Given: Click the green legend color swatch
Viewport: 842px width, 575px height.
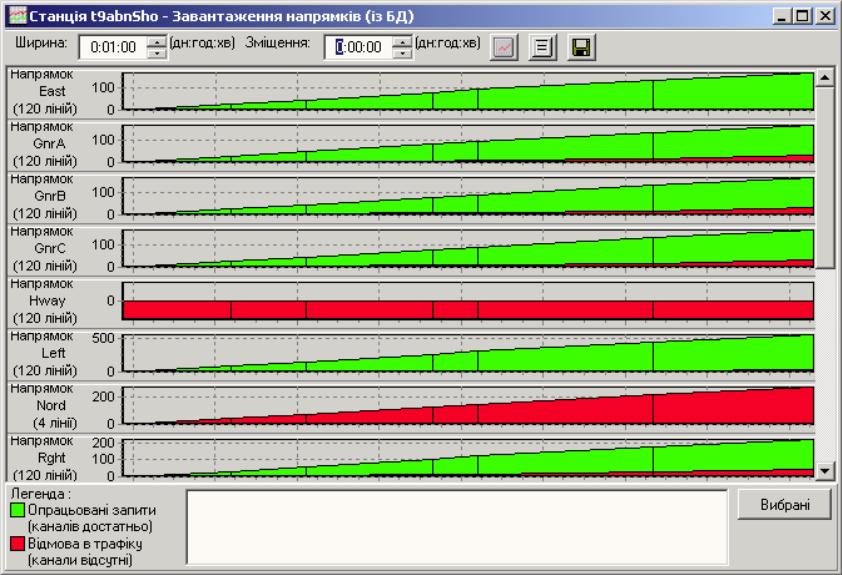Looking at the screenshot, I should [17, 510].
